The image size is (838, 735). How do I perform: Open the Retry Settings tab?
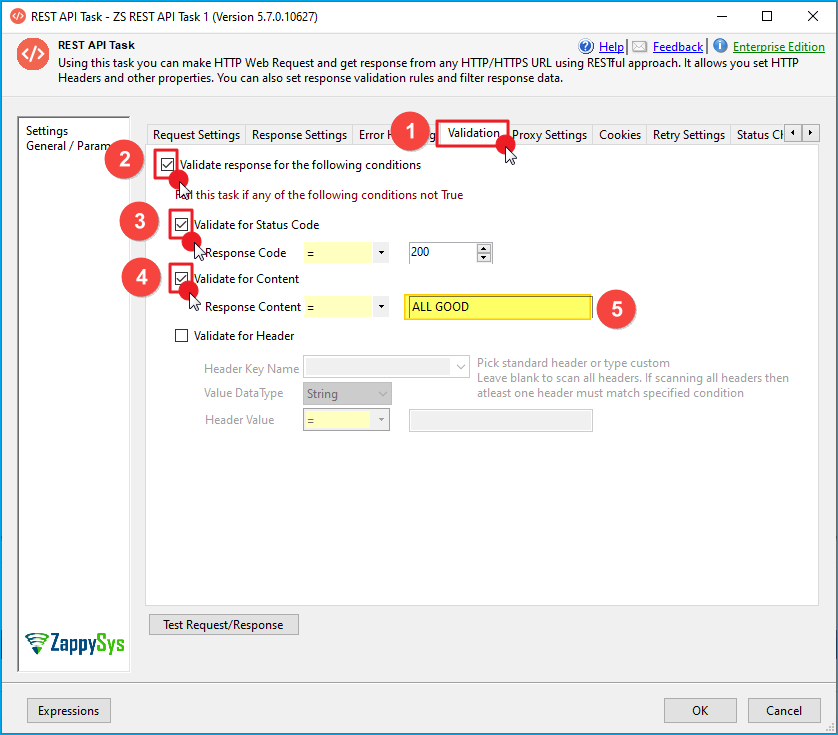(688, 135)
